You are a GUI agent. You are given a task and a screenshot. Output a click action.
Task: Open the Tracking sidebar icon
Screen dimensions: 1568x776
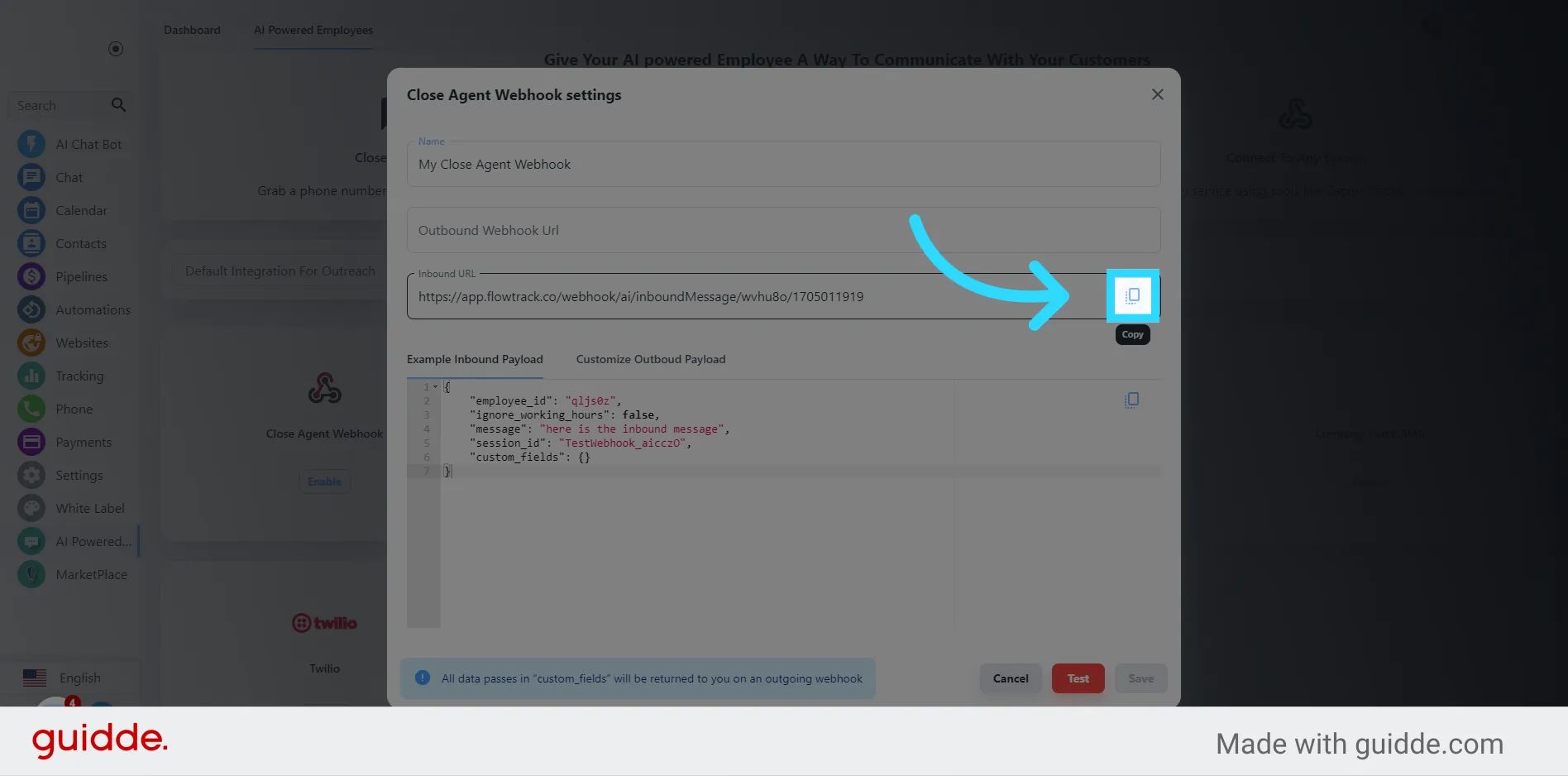click(x=31, y=376)
